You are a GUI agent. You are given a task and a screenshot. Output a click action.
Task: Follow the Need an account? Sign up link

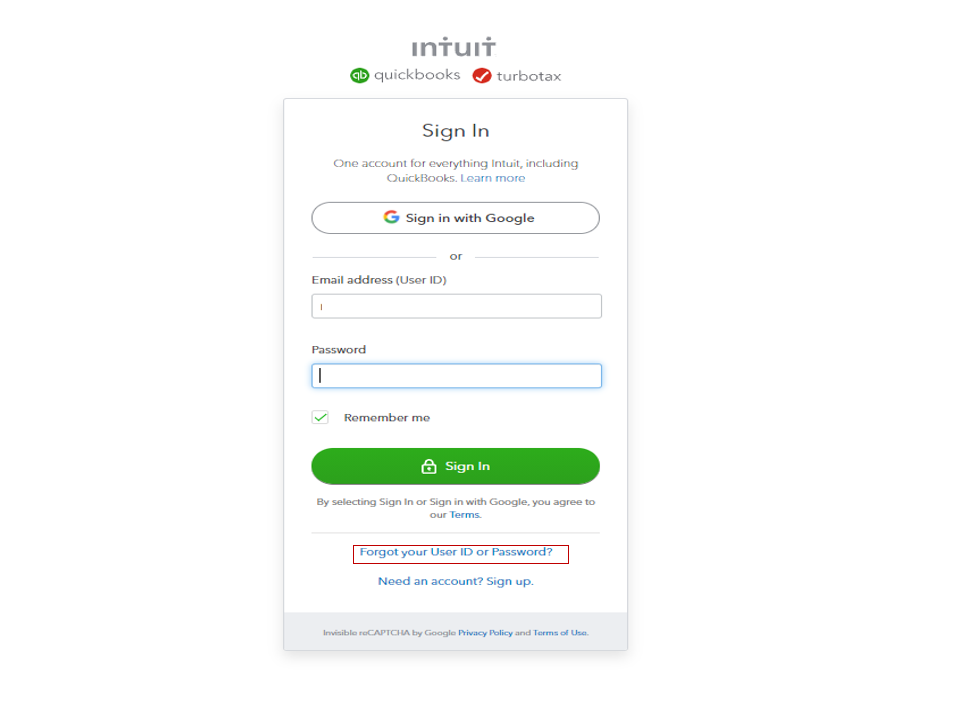point(456,581)
